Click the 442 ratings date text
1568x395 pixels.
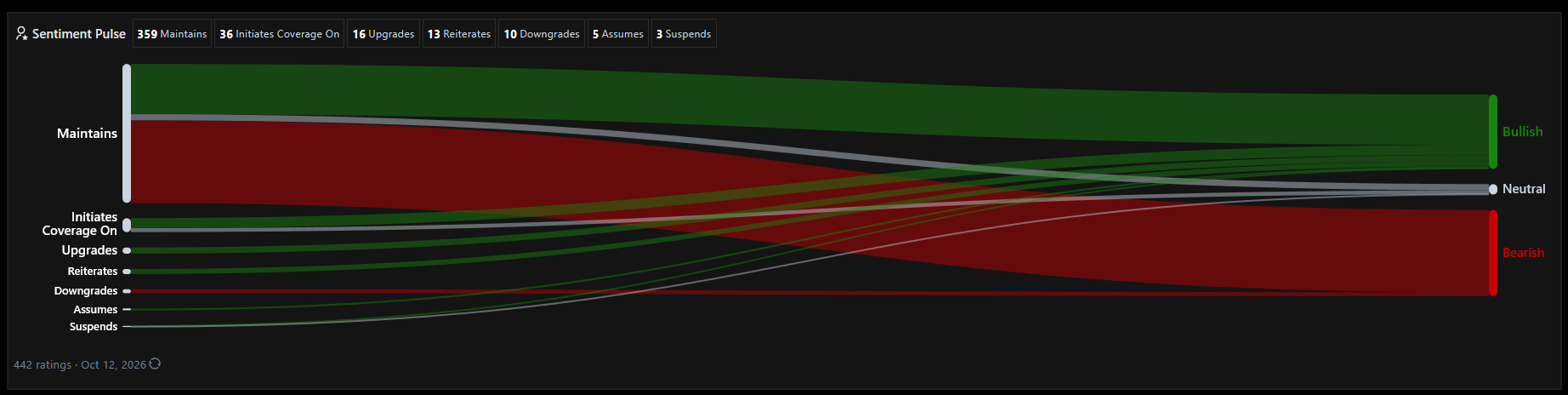click(79, 364)
